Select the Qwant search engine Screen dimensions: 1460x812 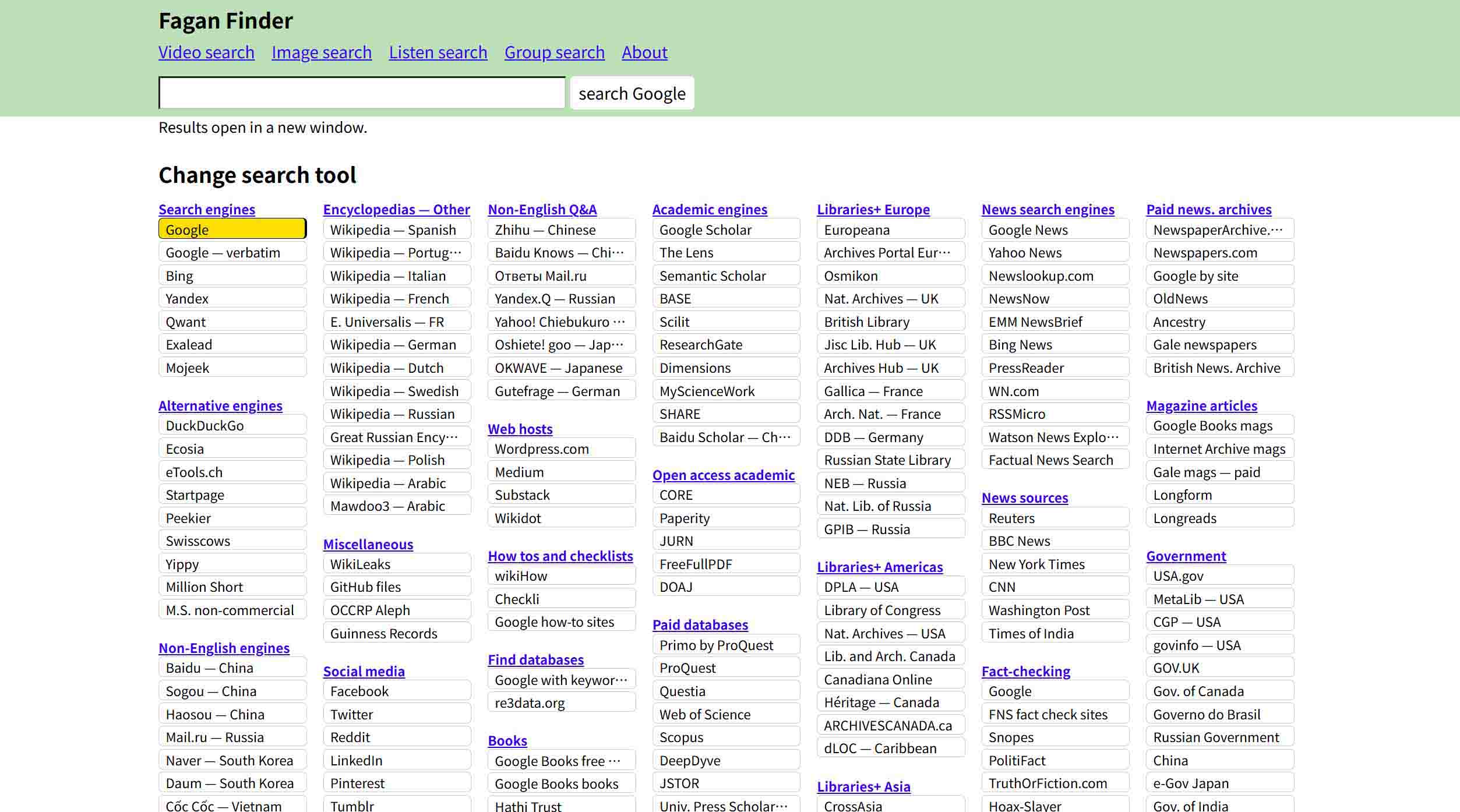click(232, 322)
